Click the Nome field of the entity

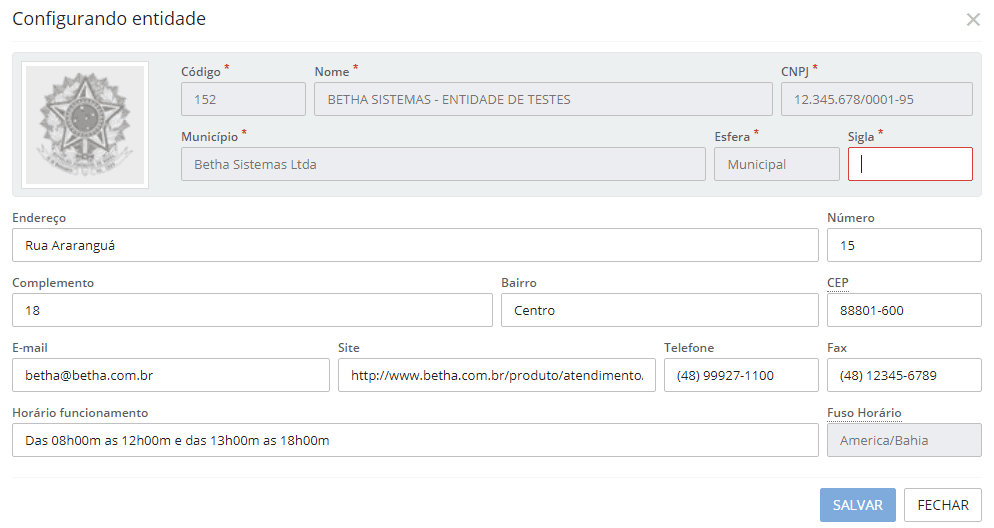(x=543, y=99)
